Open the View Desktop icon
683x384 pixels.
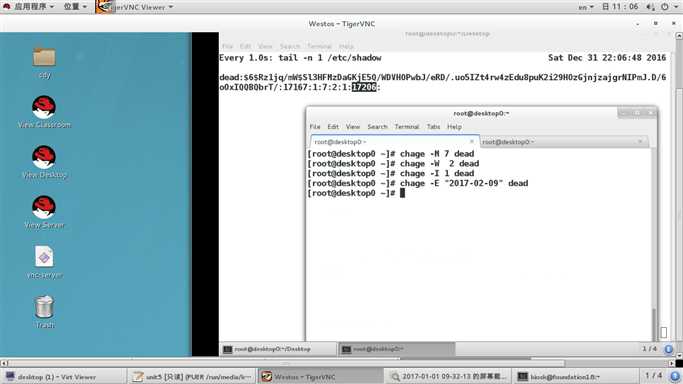point(44,162)
